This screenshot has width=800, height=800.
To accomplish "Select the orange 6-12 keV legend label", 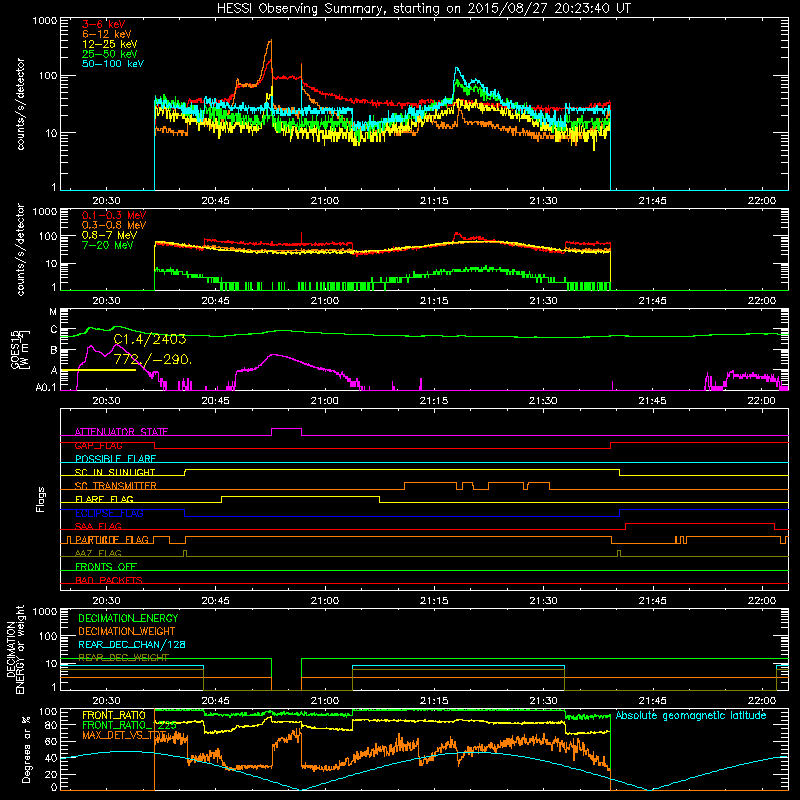I will (x=106, y=34).
